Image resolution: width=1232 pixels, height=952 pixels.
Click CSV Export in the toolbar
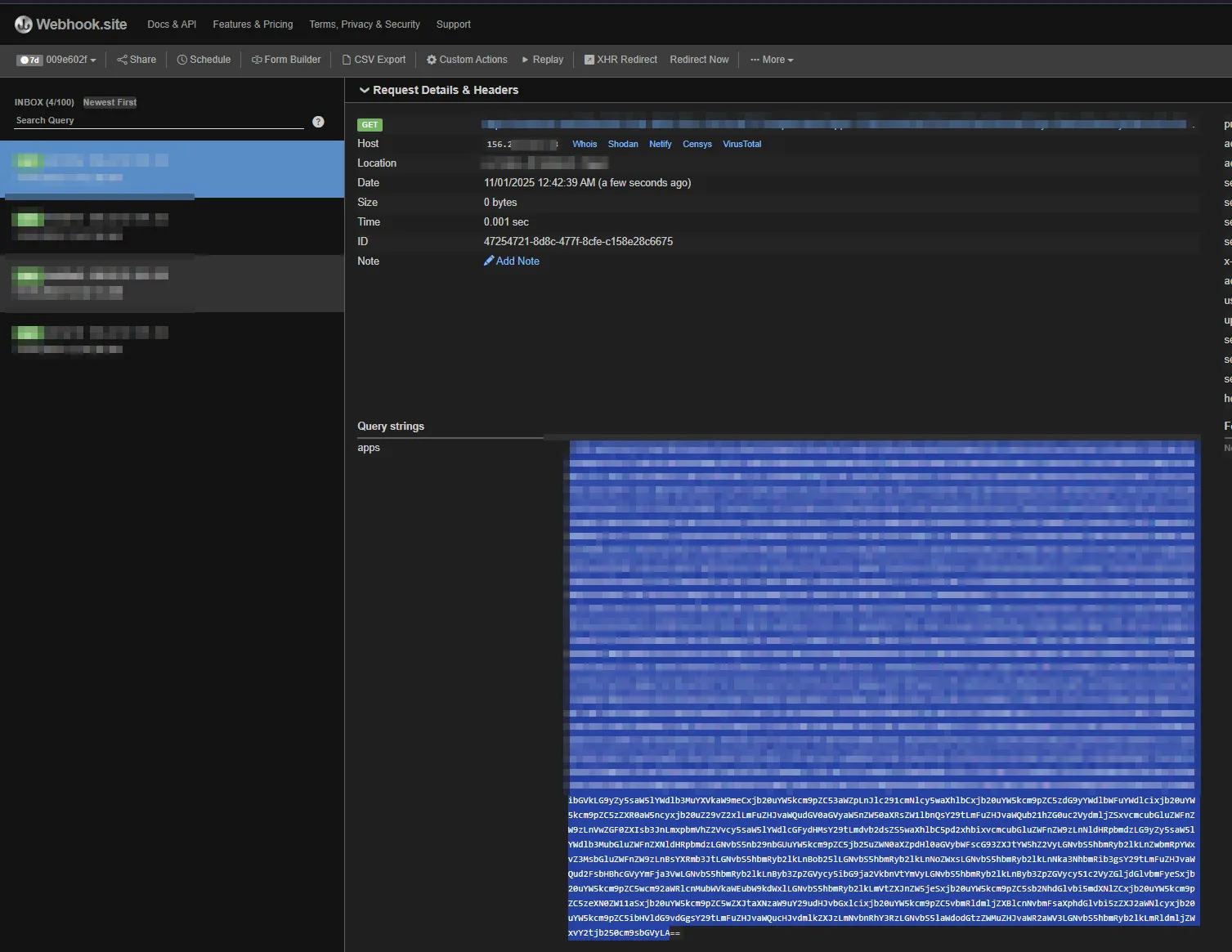(x=374, y=60)
